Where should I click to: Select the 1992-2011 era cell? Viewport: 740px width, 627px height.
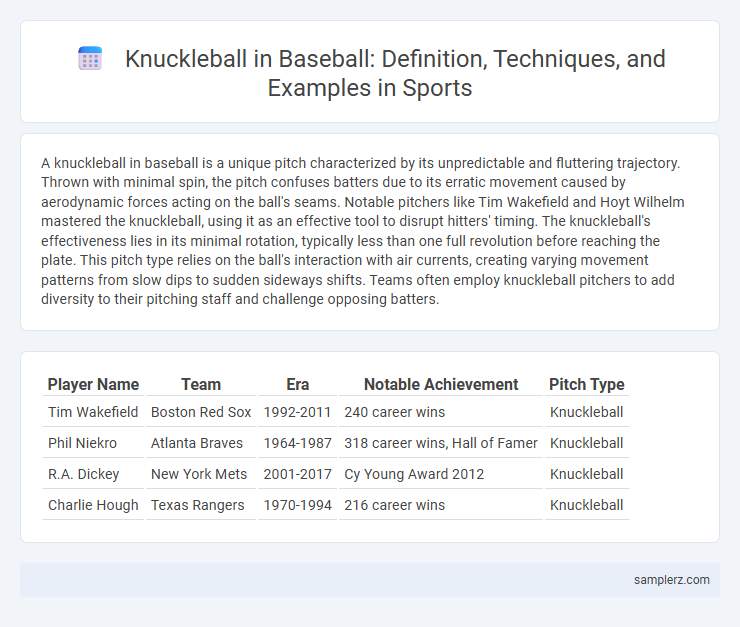pos(297,412)
